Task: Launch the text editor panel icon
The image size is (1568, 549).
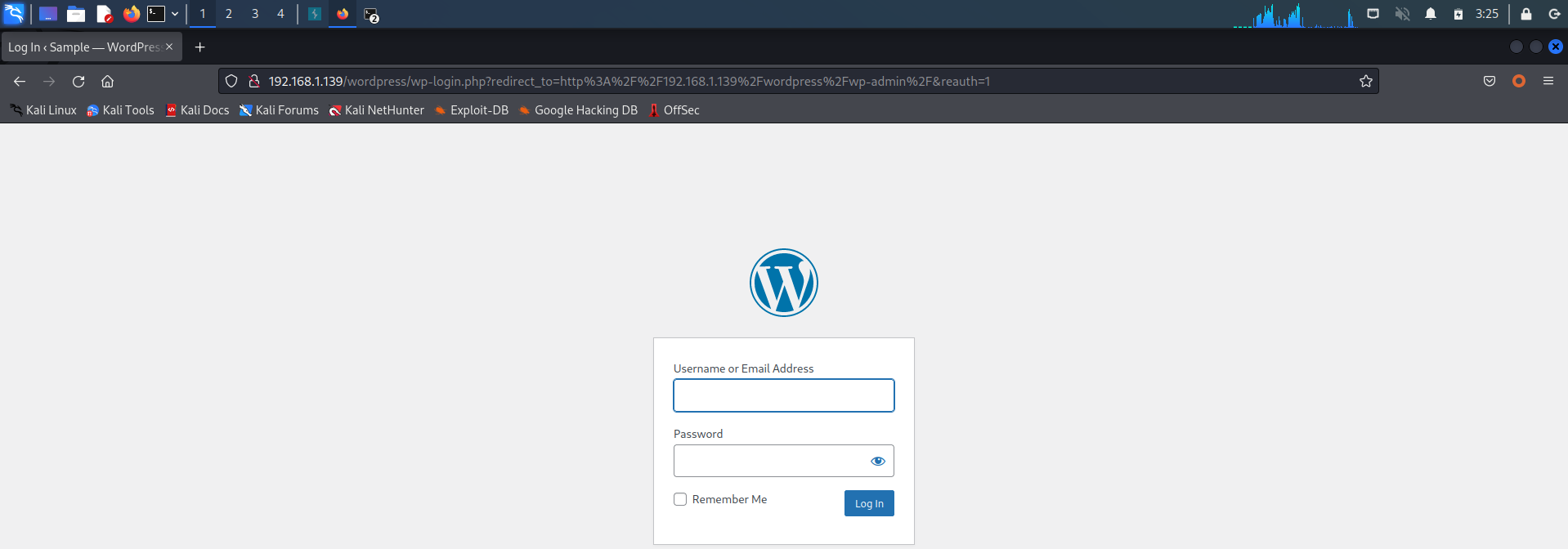Action: tap(104, 14)
